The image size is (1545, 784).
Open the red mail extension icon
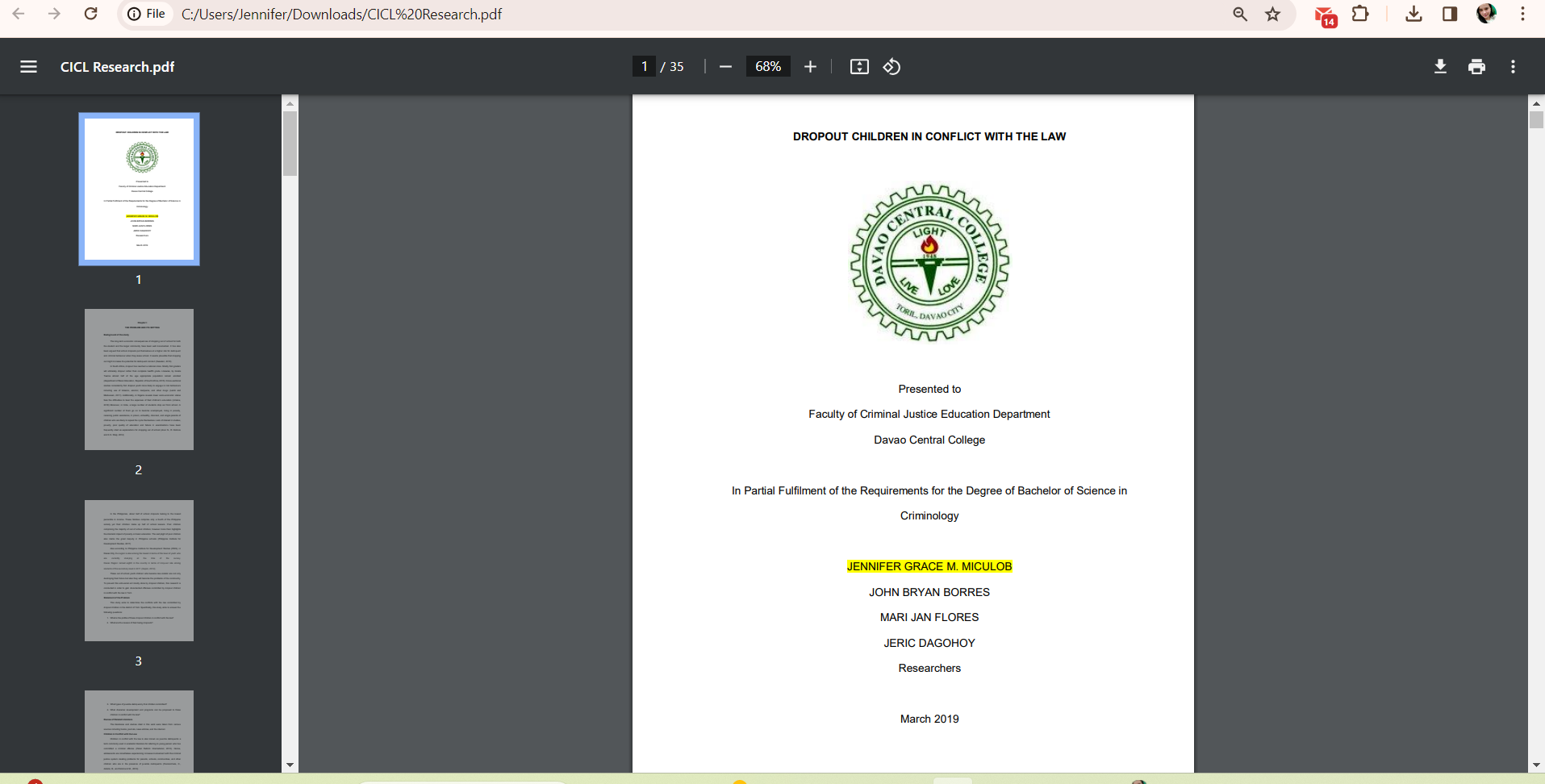(1326, 15)
